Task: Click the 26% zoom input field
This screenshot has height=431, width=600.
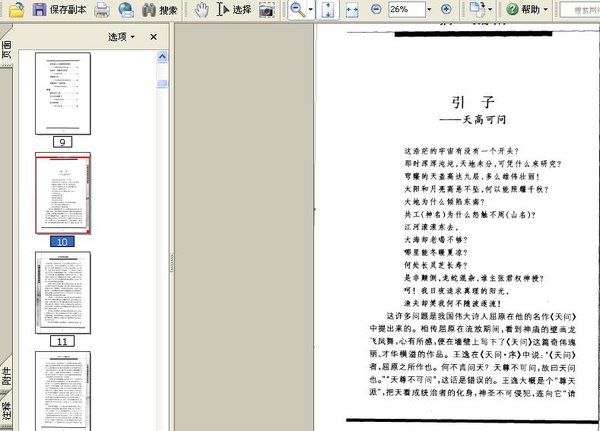Action: coord(407,9)
